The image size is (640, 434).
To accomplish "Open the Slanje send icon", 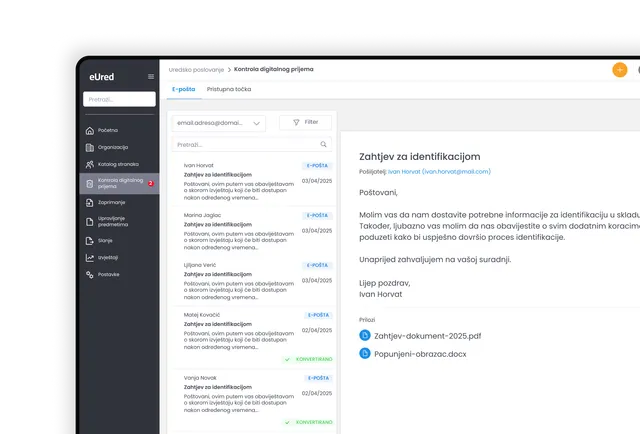I will (90, 241).
